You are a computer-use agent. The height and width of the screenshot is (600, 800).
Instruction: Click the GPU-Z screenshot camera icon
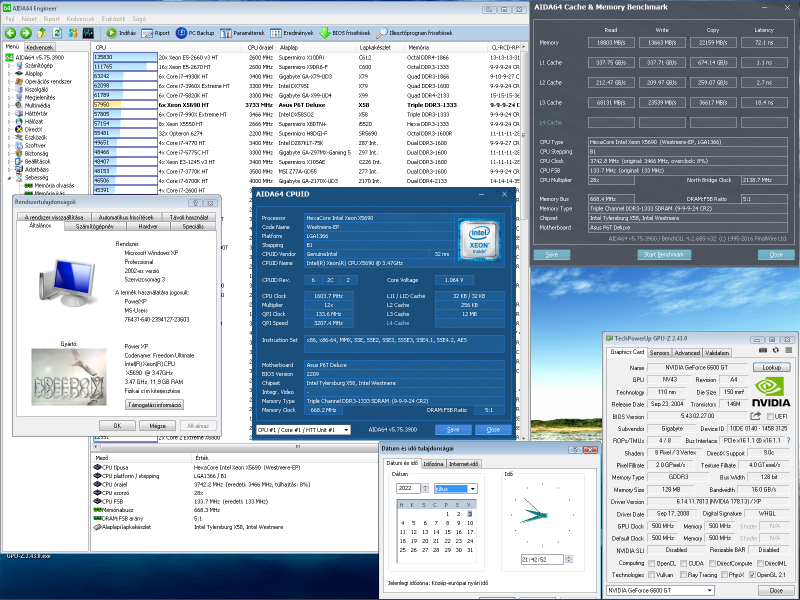click(x=763, y=351)
